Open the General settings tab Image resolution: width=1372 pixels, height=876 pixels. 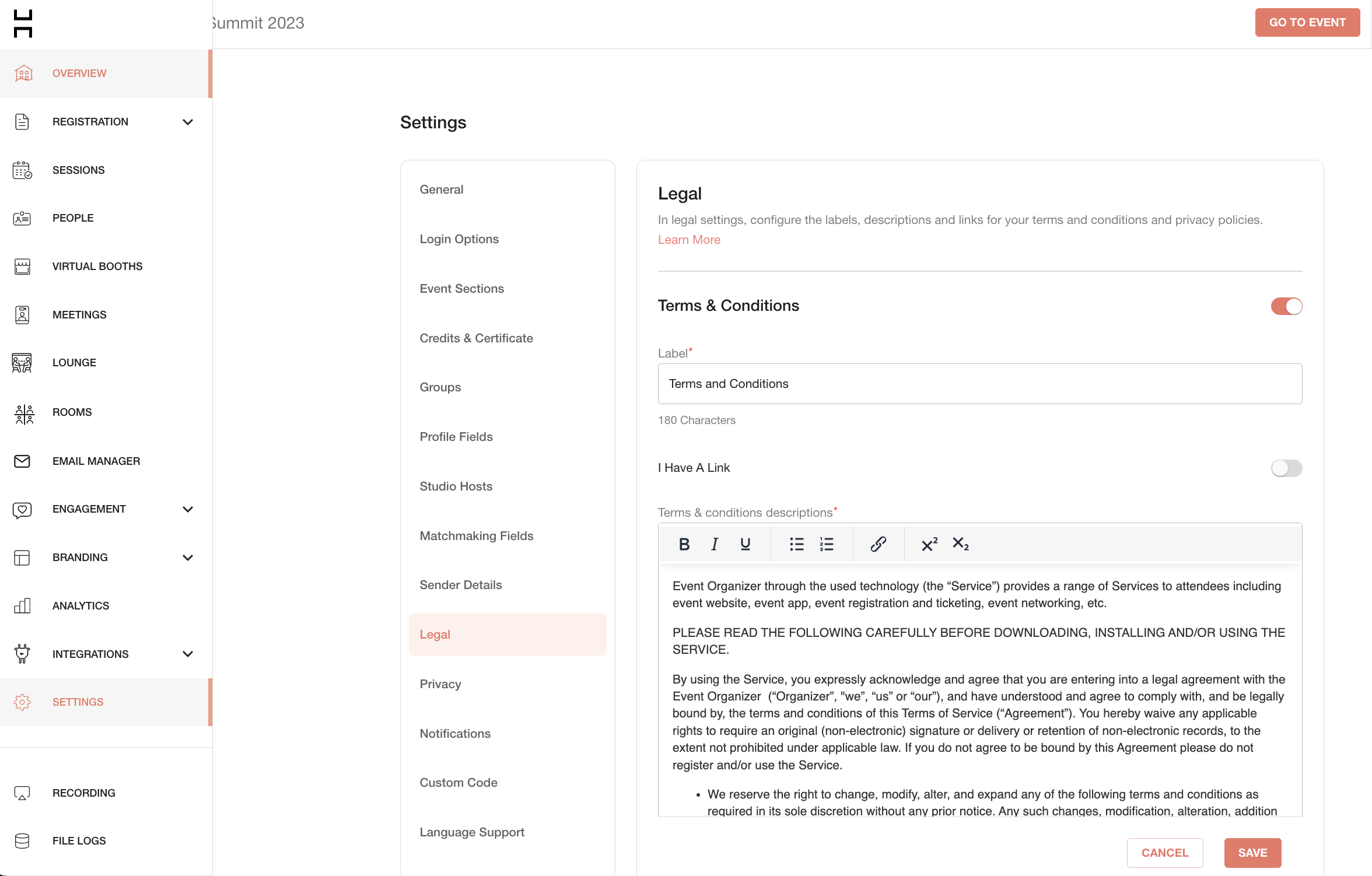507,190
